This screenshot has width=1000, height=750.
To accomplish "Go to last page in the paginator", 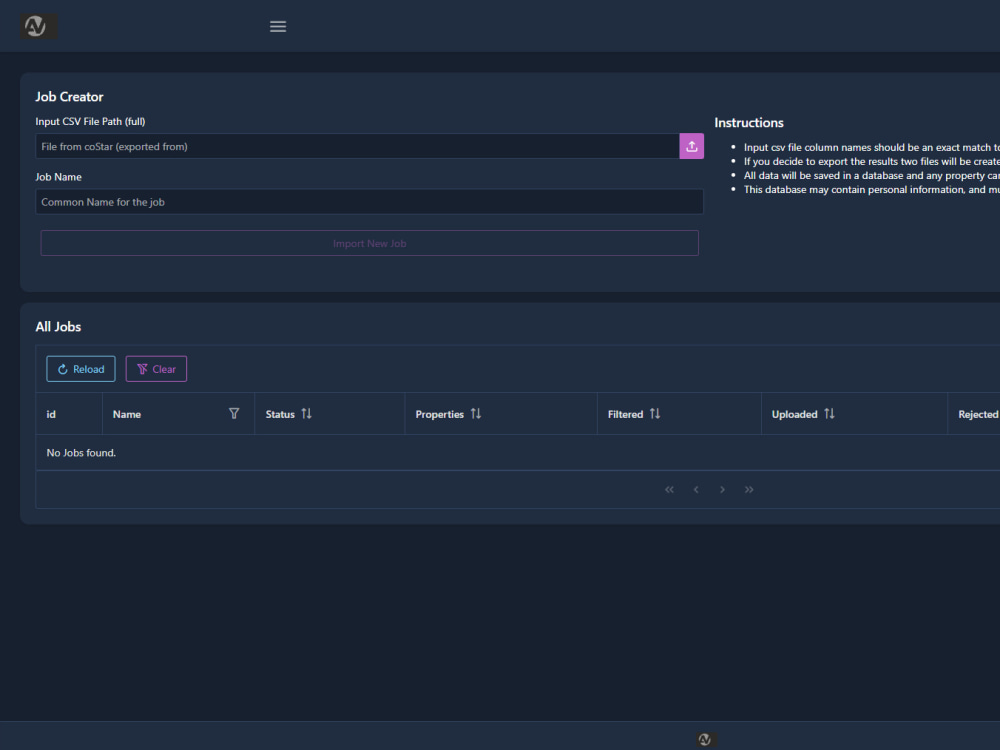I will coord(749,489).
